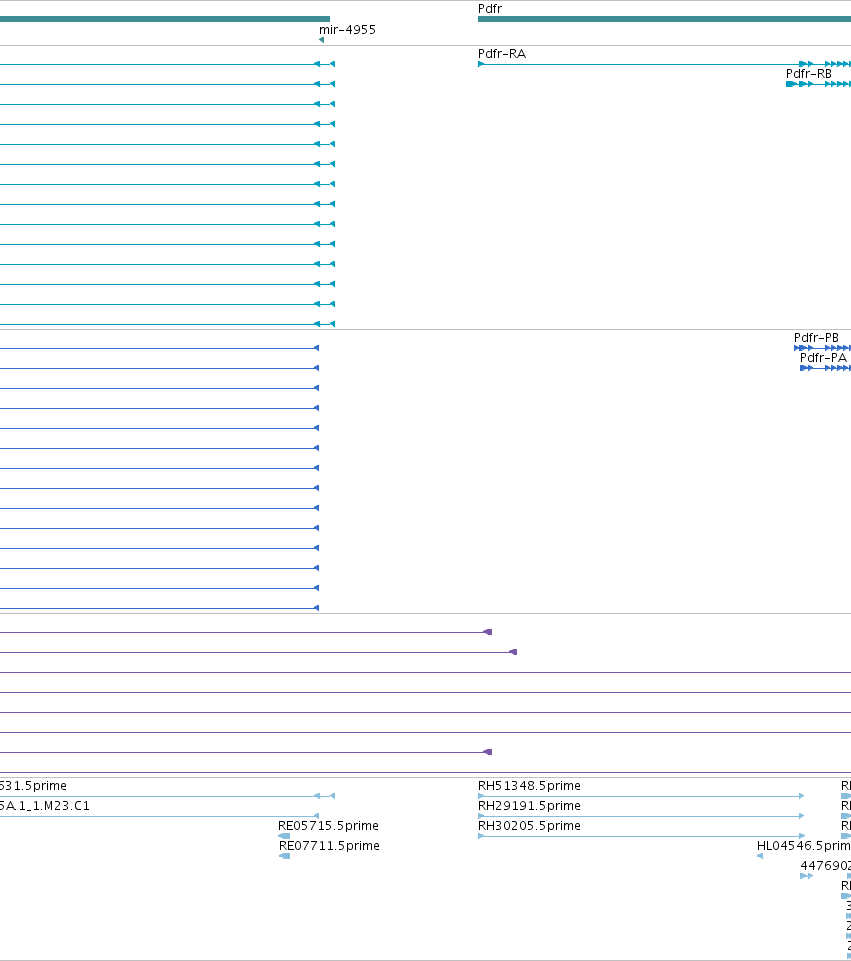Select the RH51348.5prime alignment line
This screenshot has height=961, width=851.
[641, 796]
